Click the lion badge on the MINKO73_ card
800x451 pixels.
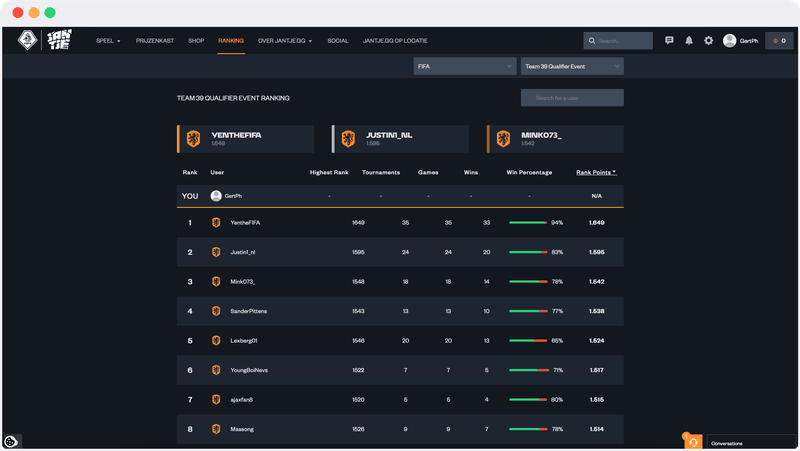(x=503, y=139)
